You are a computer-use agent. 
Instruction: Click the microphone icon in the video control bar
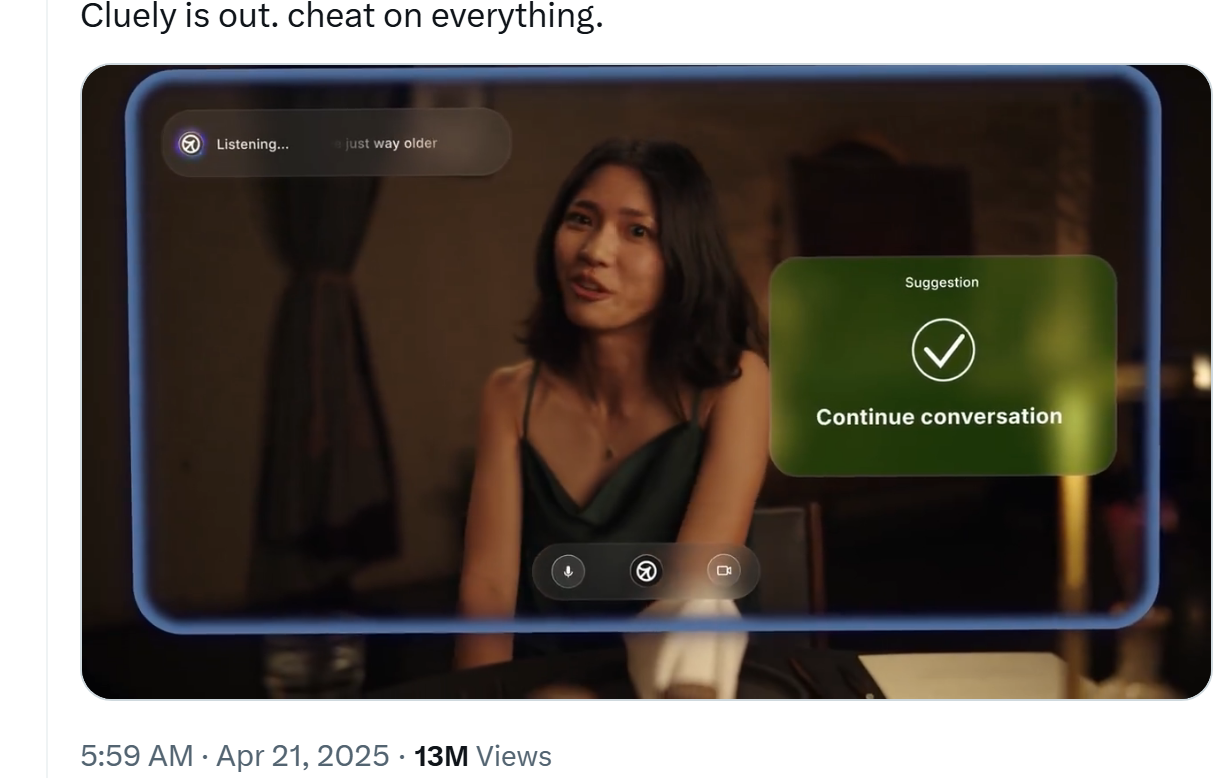click(x=568, y=571)
